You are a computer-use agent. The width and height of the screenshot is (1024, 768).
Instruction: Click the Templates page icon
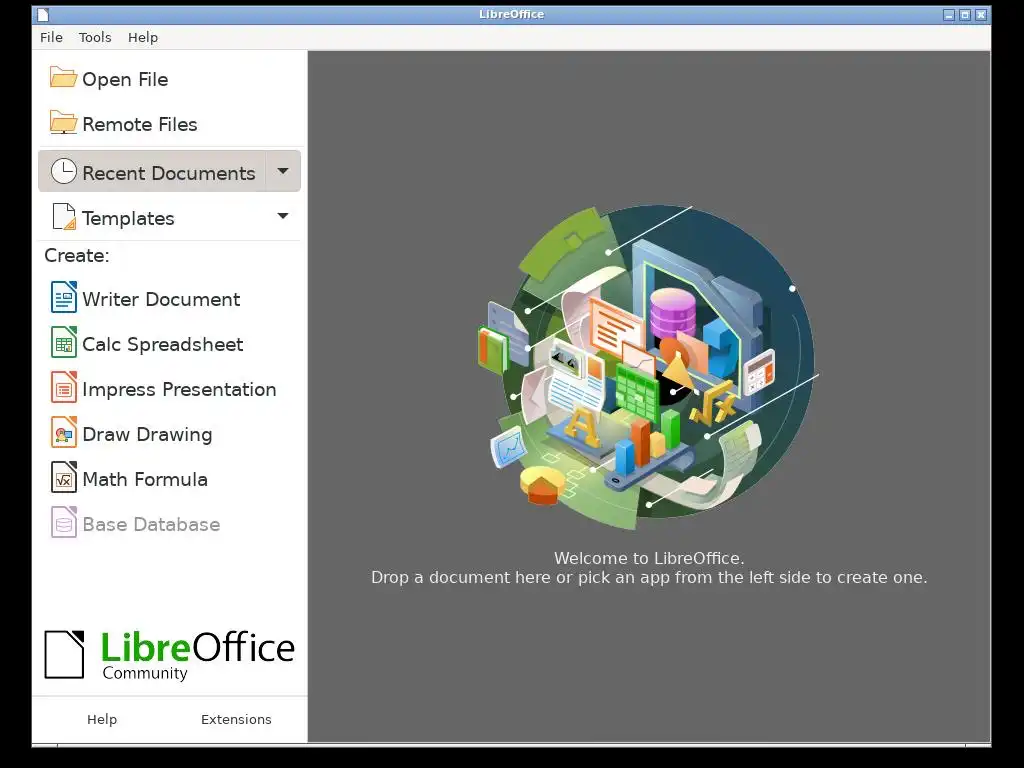pyautogui.click(x=63, y=217)
